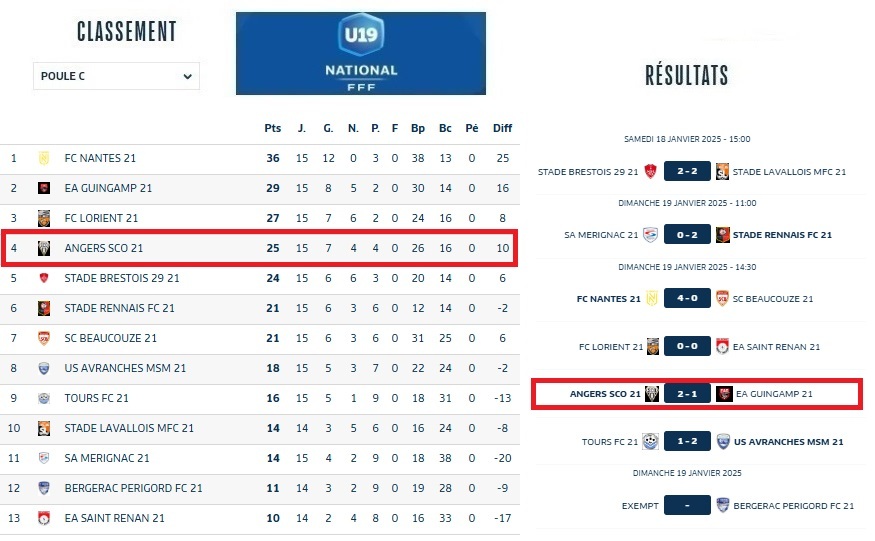Click EA Saint Renan crest in results
Screen dimensions: 875x541
click(722, 347)
